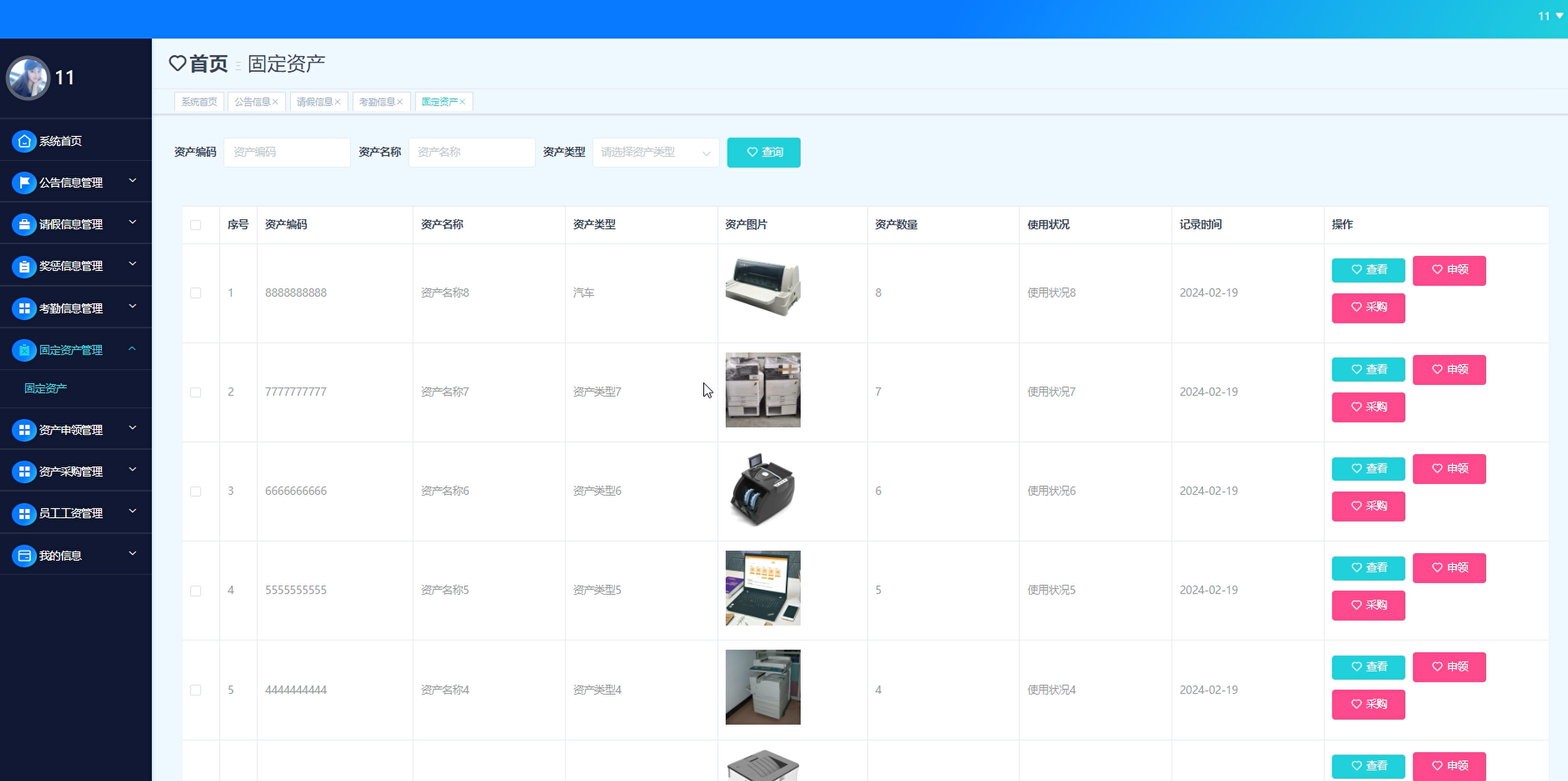Image resolution: width=1568 pixels, height=781 pixels.
Task: Expand the 考勤信息管理 menu chevron
Action: [132, 306]
